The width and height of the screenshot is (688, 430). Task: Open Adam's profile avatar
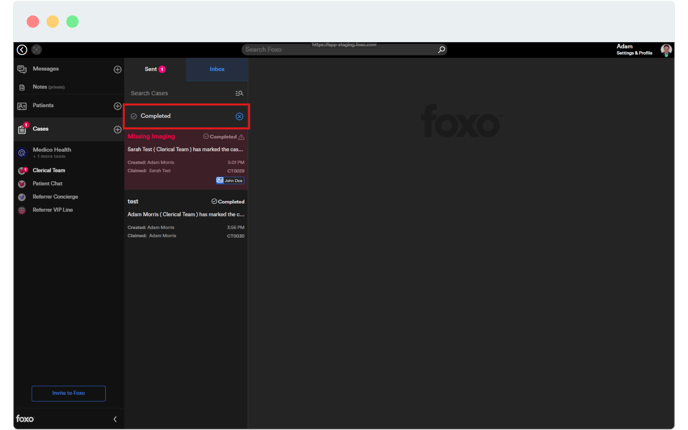(666, 50)
